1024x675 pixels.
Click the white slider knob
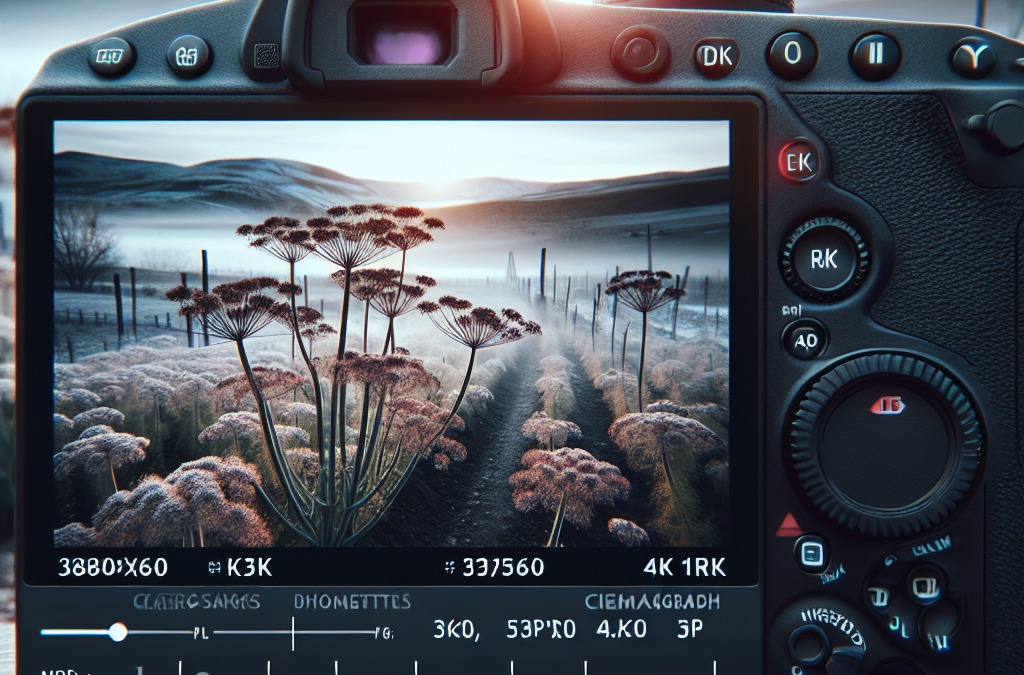pos(118,632)
